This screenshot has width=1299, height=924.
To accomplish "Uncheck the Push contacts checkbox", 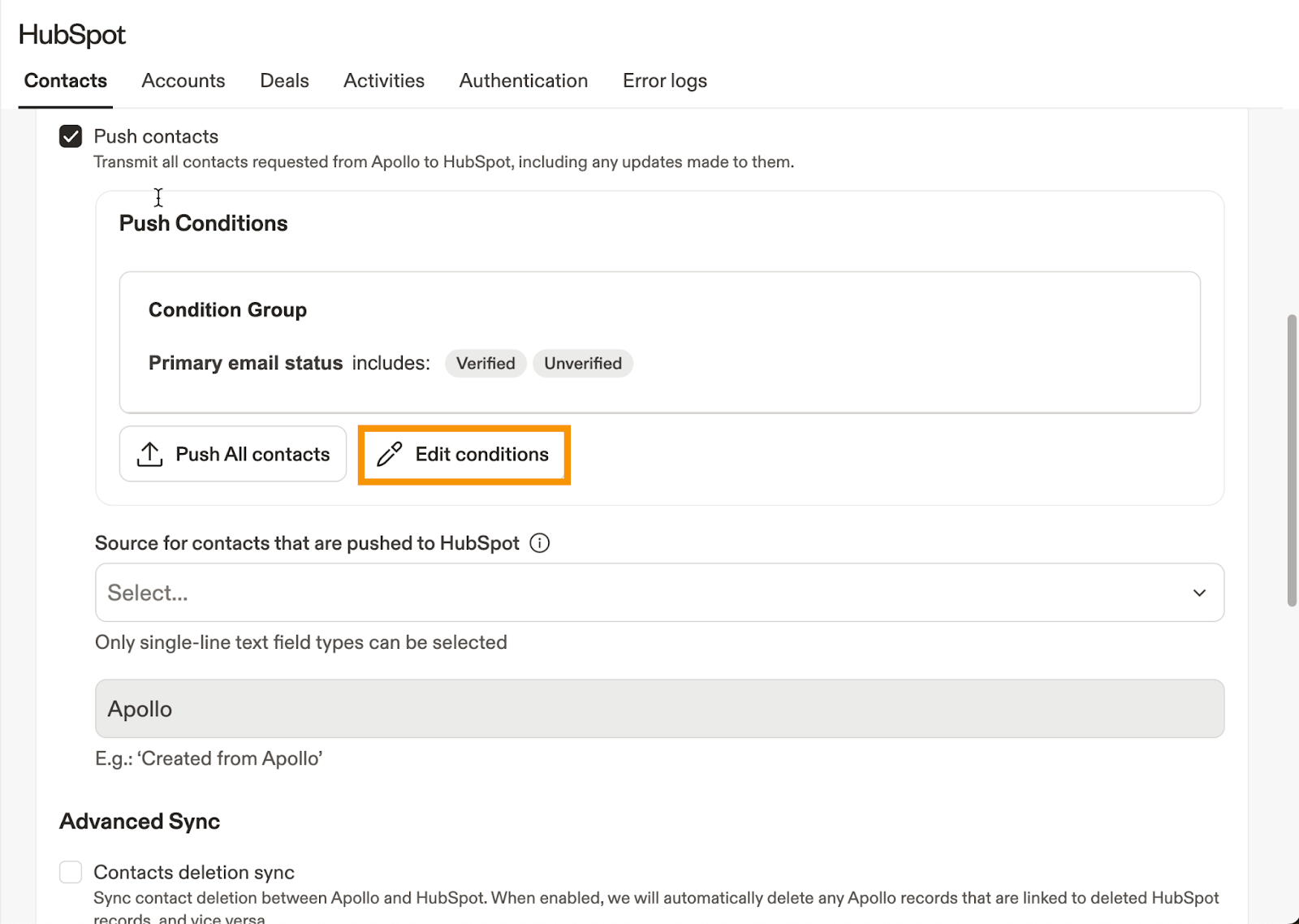I will point(71,136).
